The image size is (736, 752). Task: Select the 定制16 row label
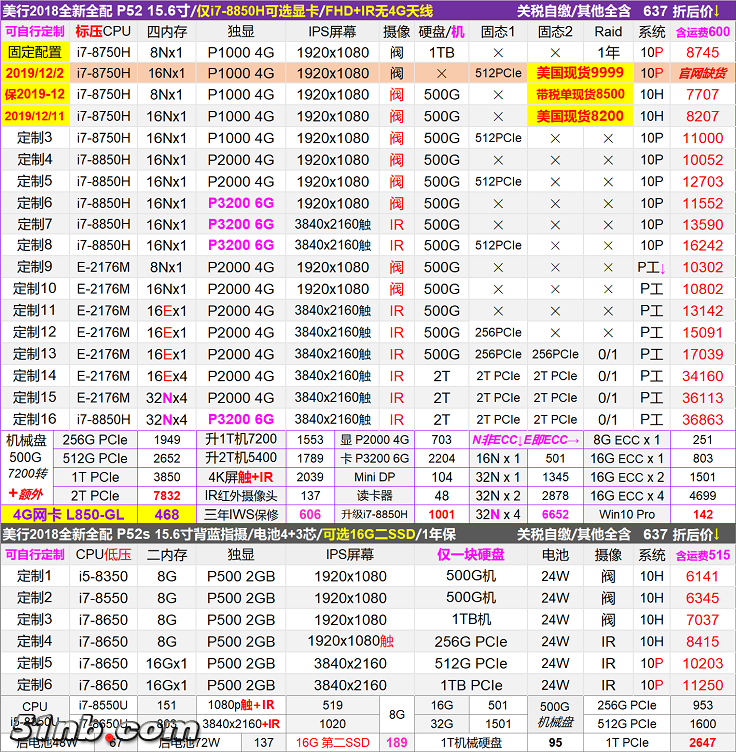[x=33, y=419]
